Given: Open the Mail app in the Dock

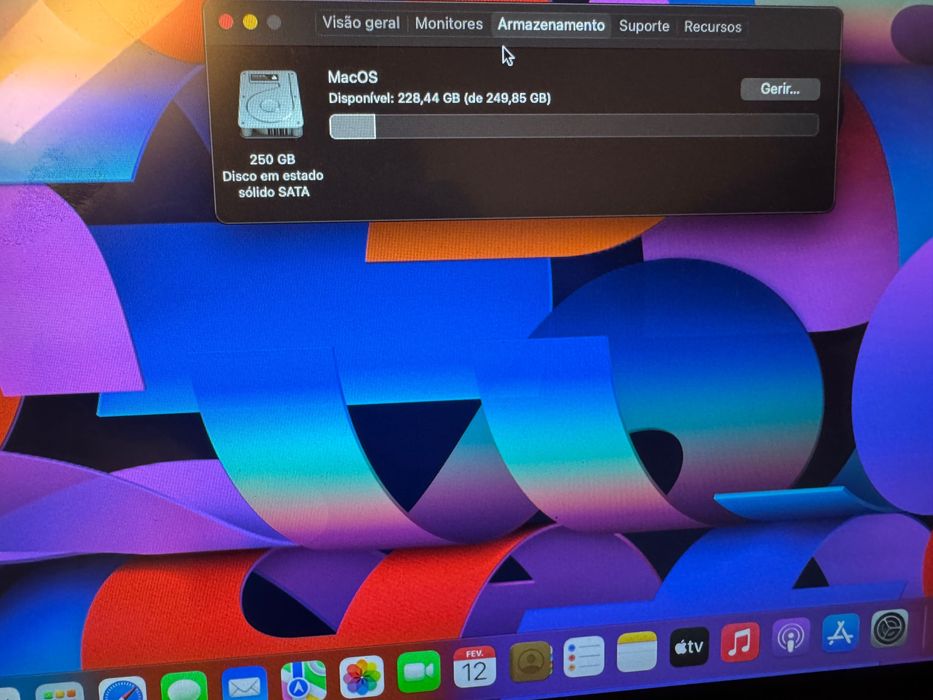Looking at the screenshot, I should (245, 683).
